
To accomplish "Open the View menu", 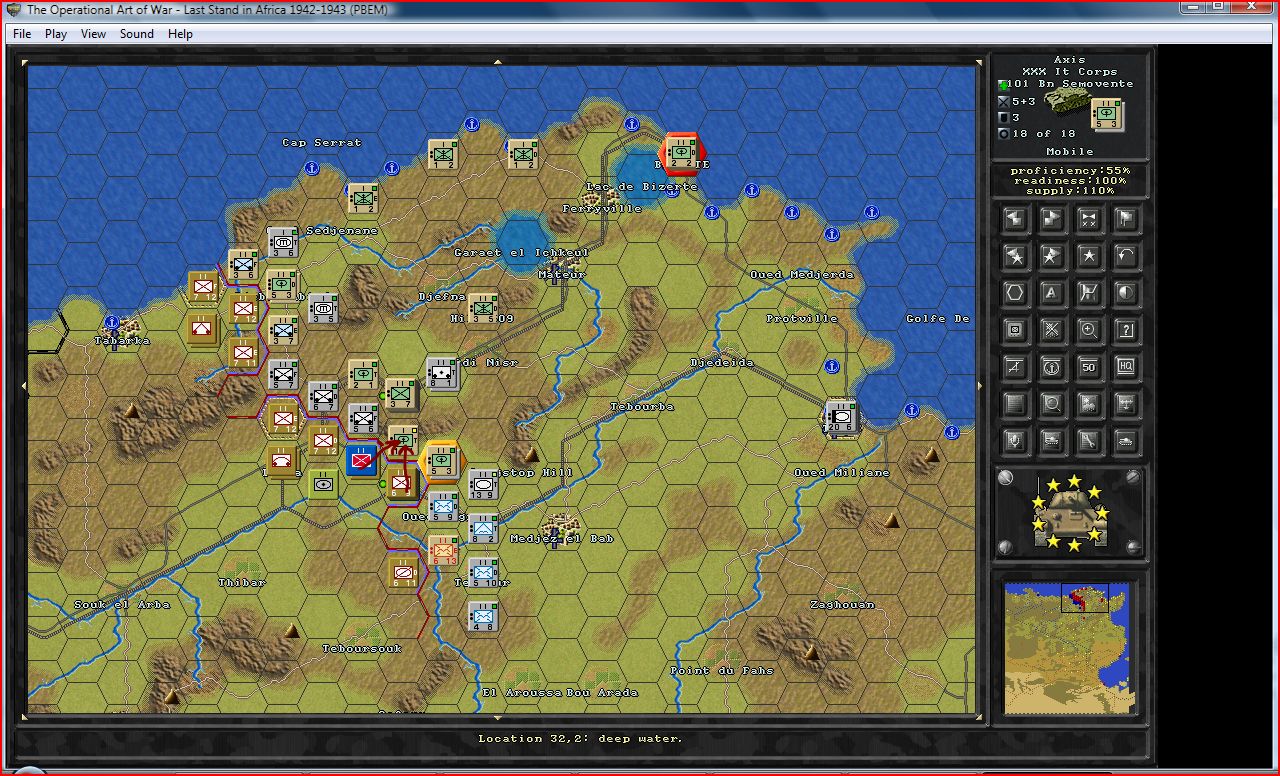I will click(93, 34).
